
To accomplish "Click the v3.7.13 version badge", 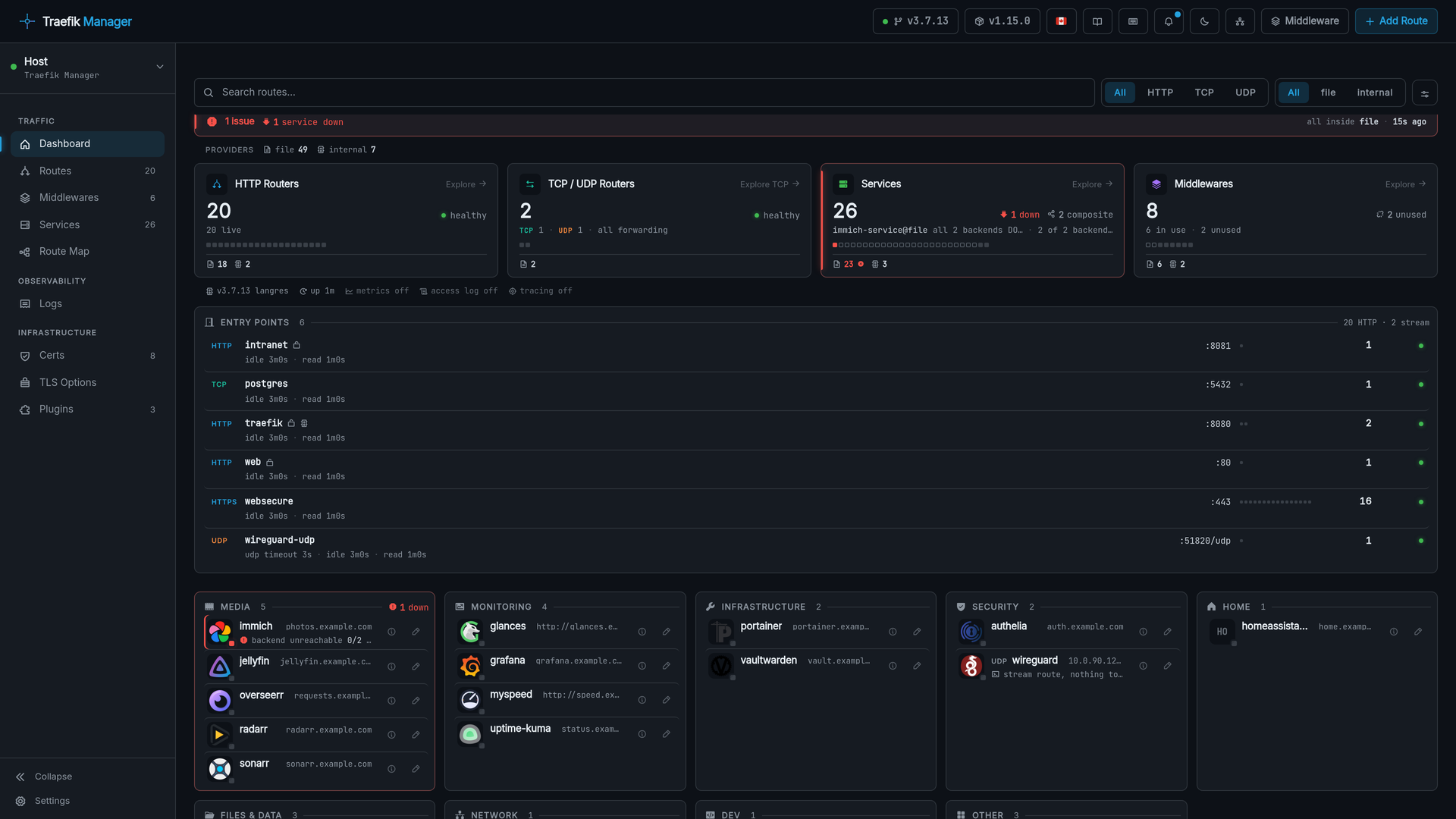I will click(915, 21).
